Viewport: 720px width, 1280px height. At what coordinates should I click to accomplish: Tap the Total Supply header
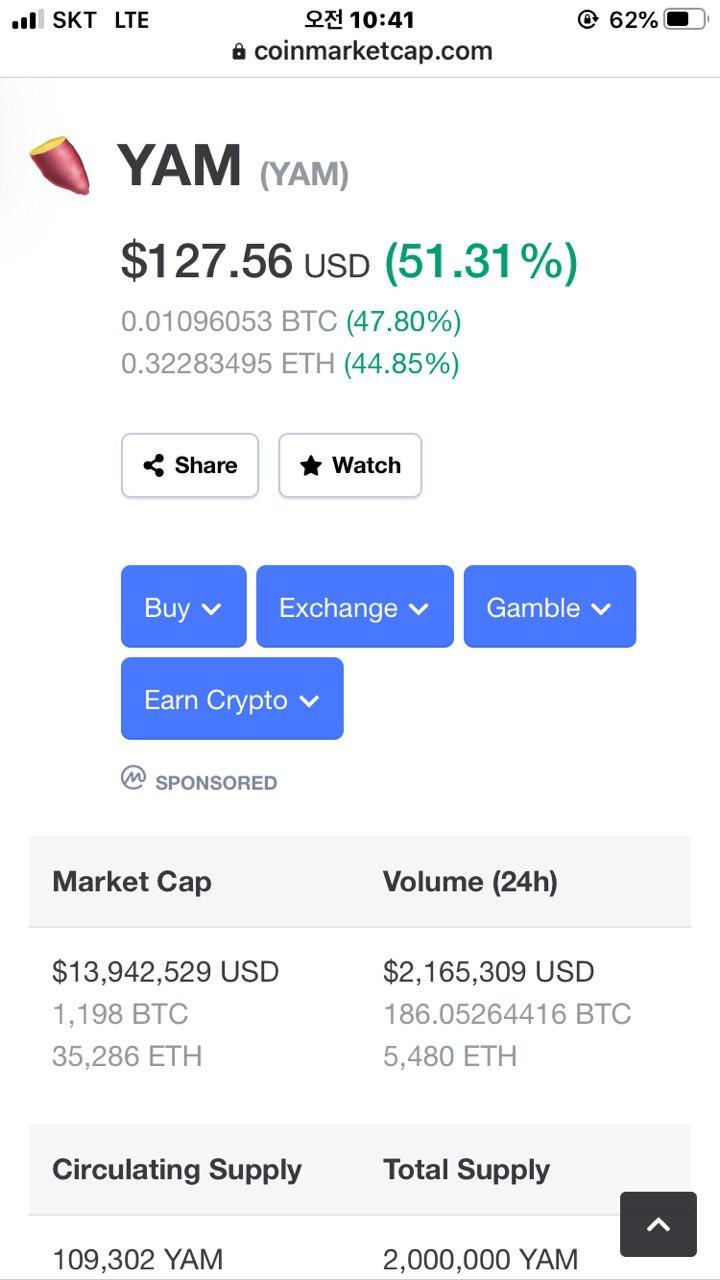click(466, 1170)
